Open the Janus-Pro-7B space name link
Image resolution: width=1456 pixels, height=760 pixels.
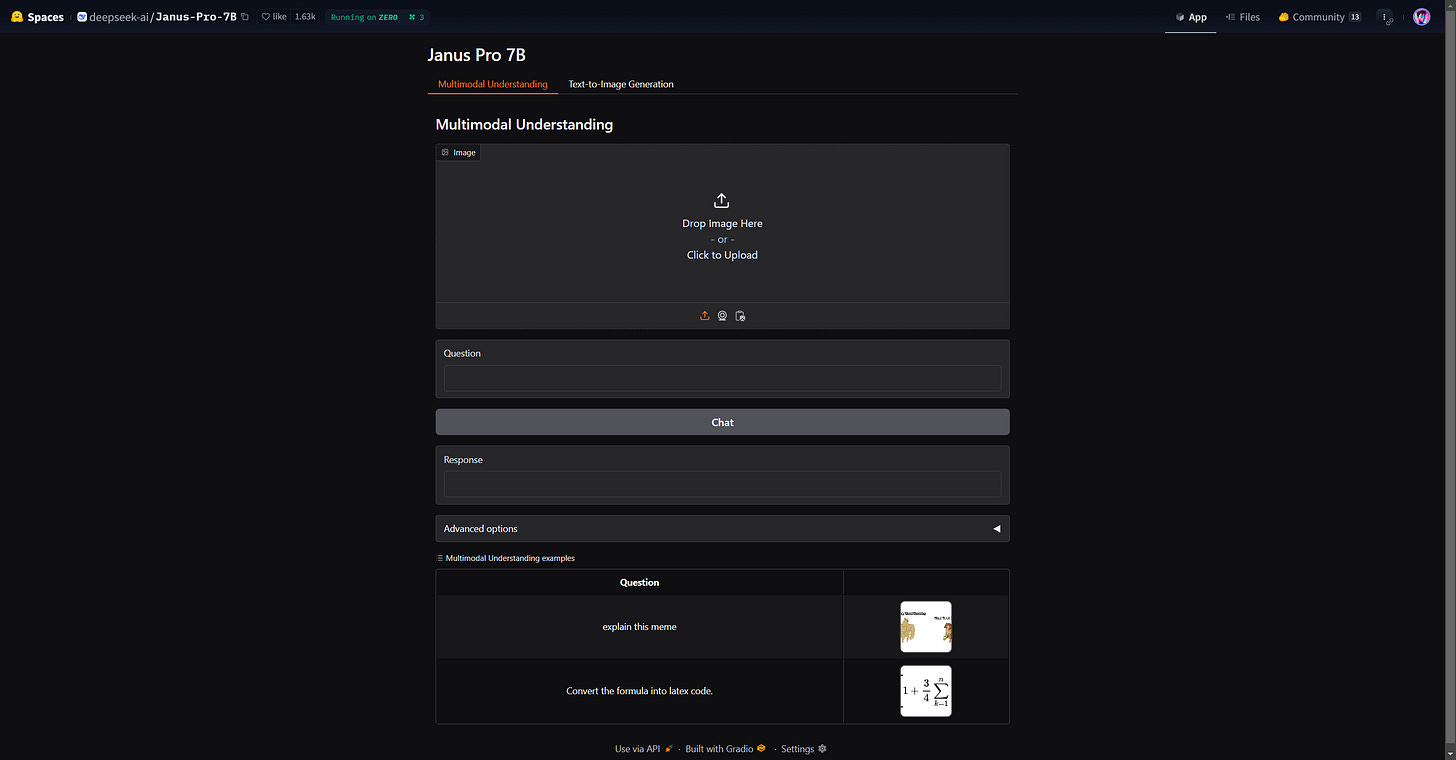[x=196, y=17]
